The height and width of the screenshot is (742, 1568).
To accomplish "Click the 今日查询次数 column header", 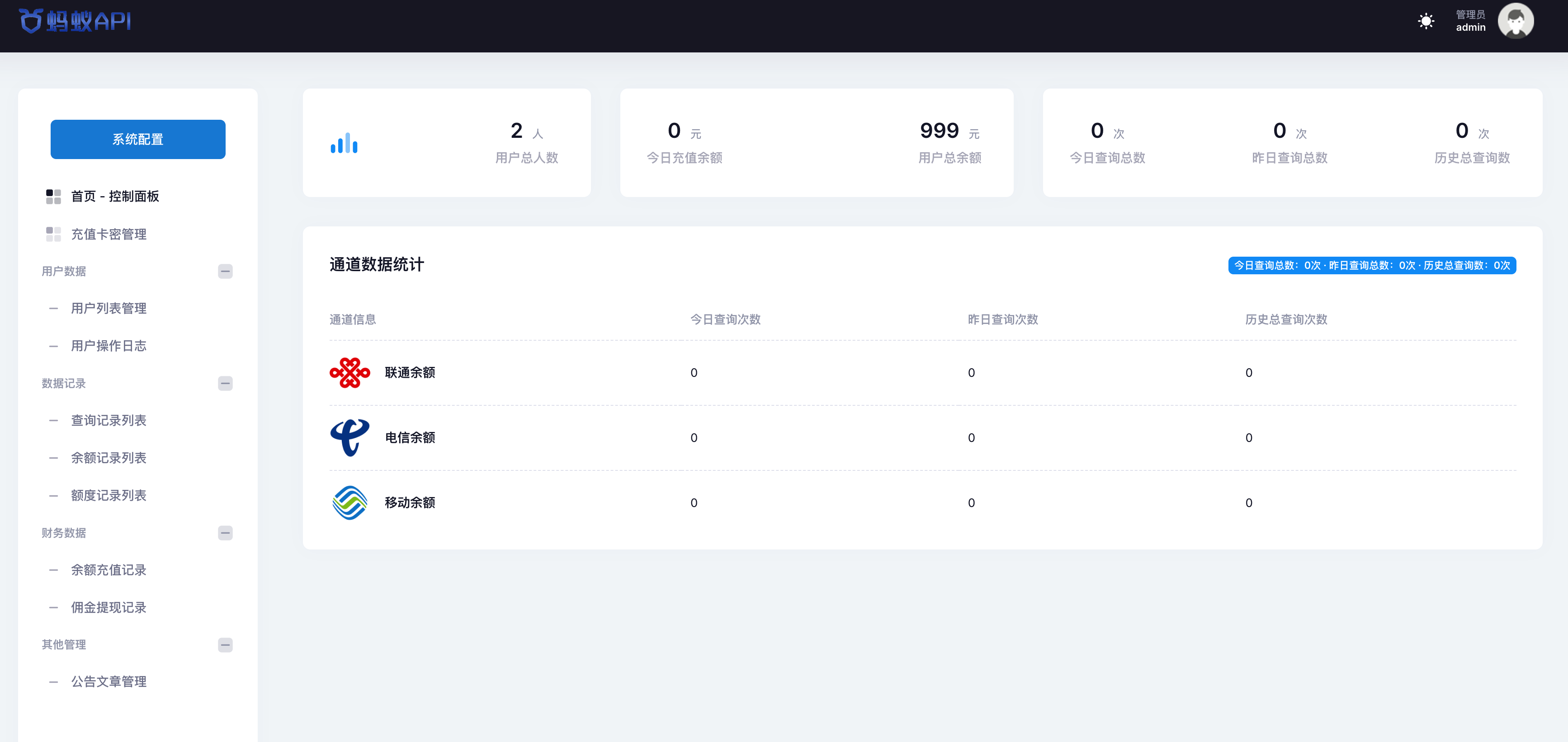I will click(x=725, y=320).
